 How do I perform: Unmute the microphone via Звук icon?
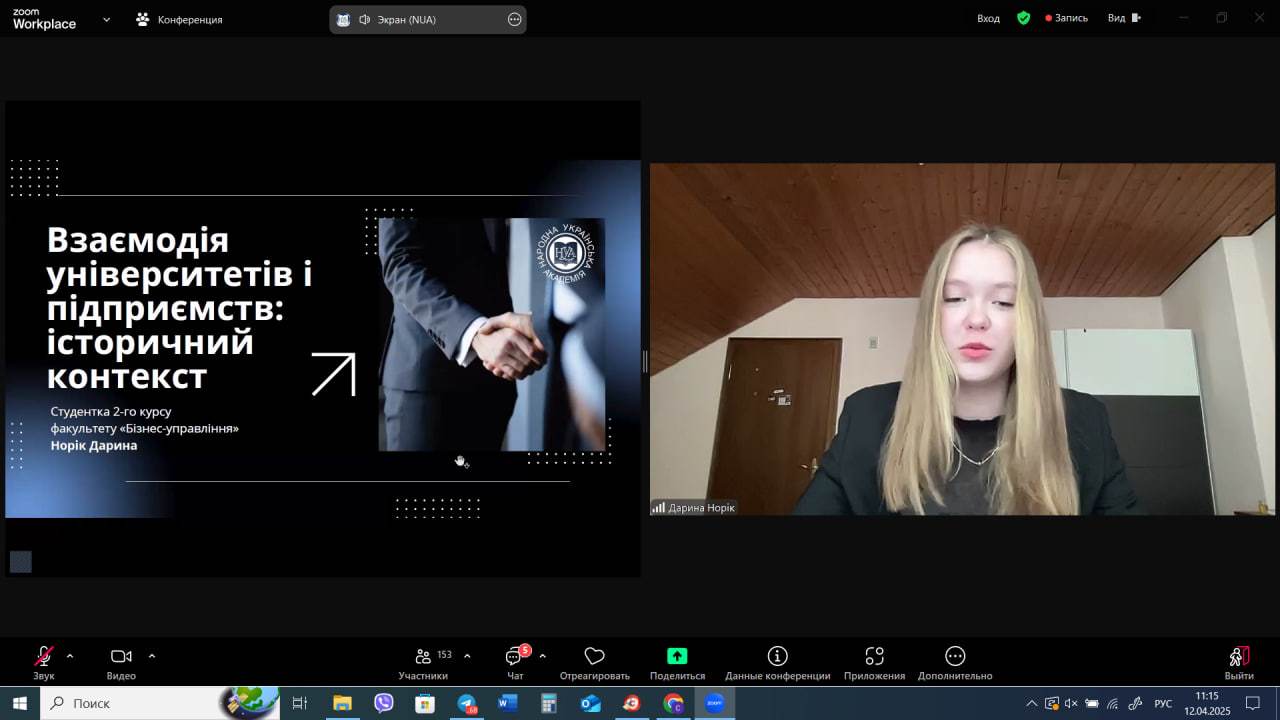43,656
